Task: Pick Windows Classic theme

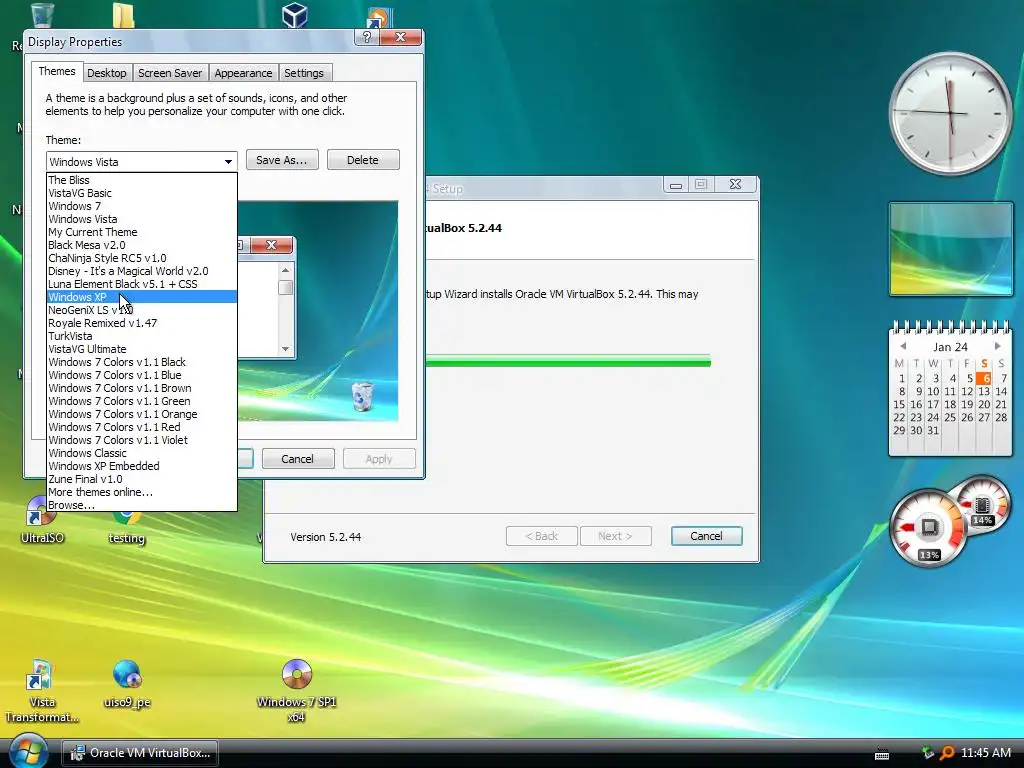Action: (142, 453)
